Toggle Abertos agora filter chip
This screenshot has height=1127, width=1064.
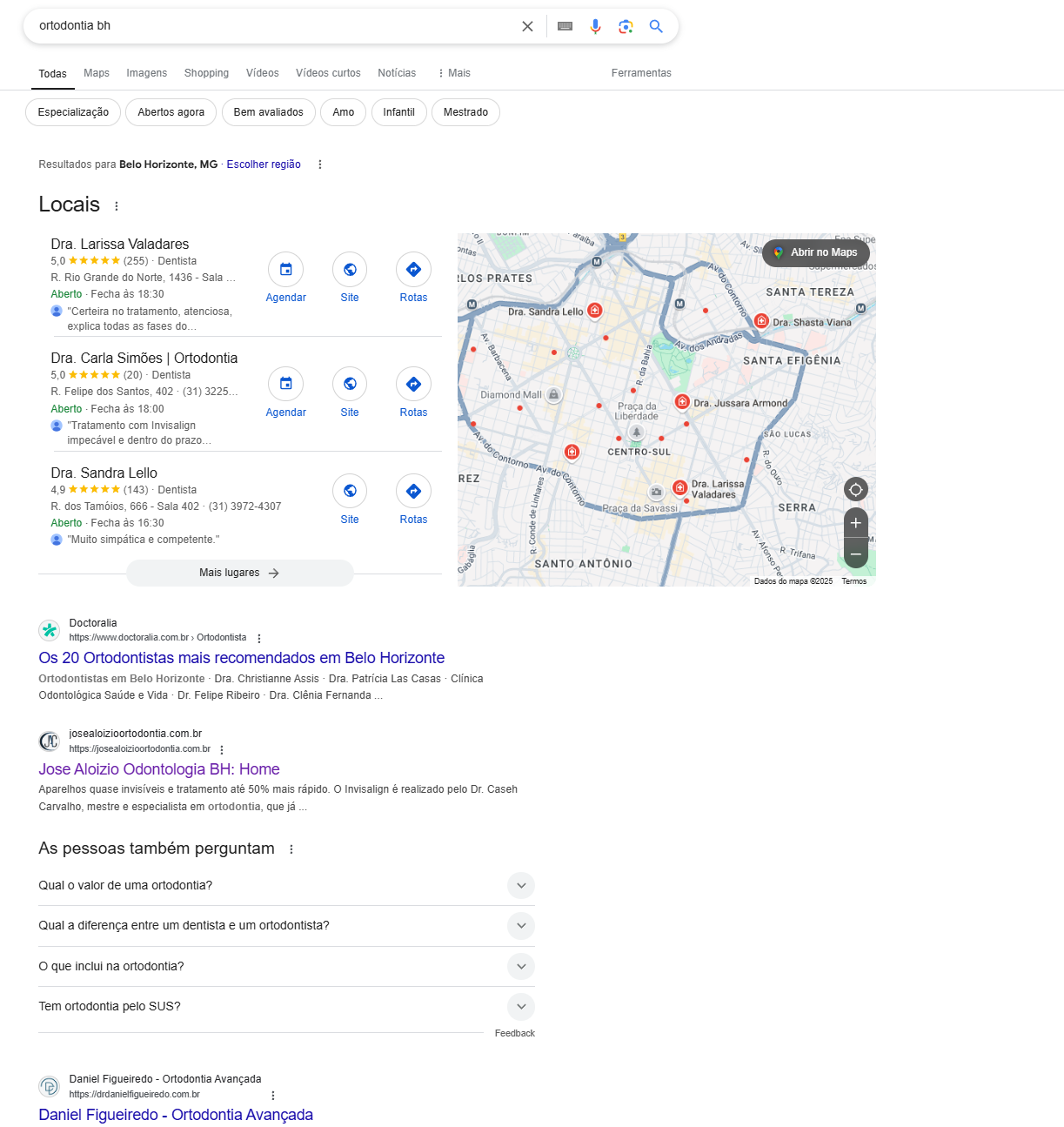coord(171,112)
